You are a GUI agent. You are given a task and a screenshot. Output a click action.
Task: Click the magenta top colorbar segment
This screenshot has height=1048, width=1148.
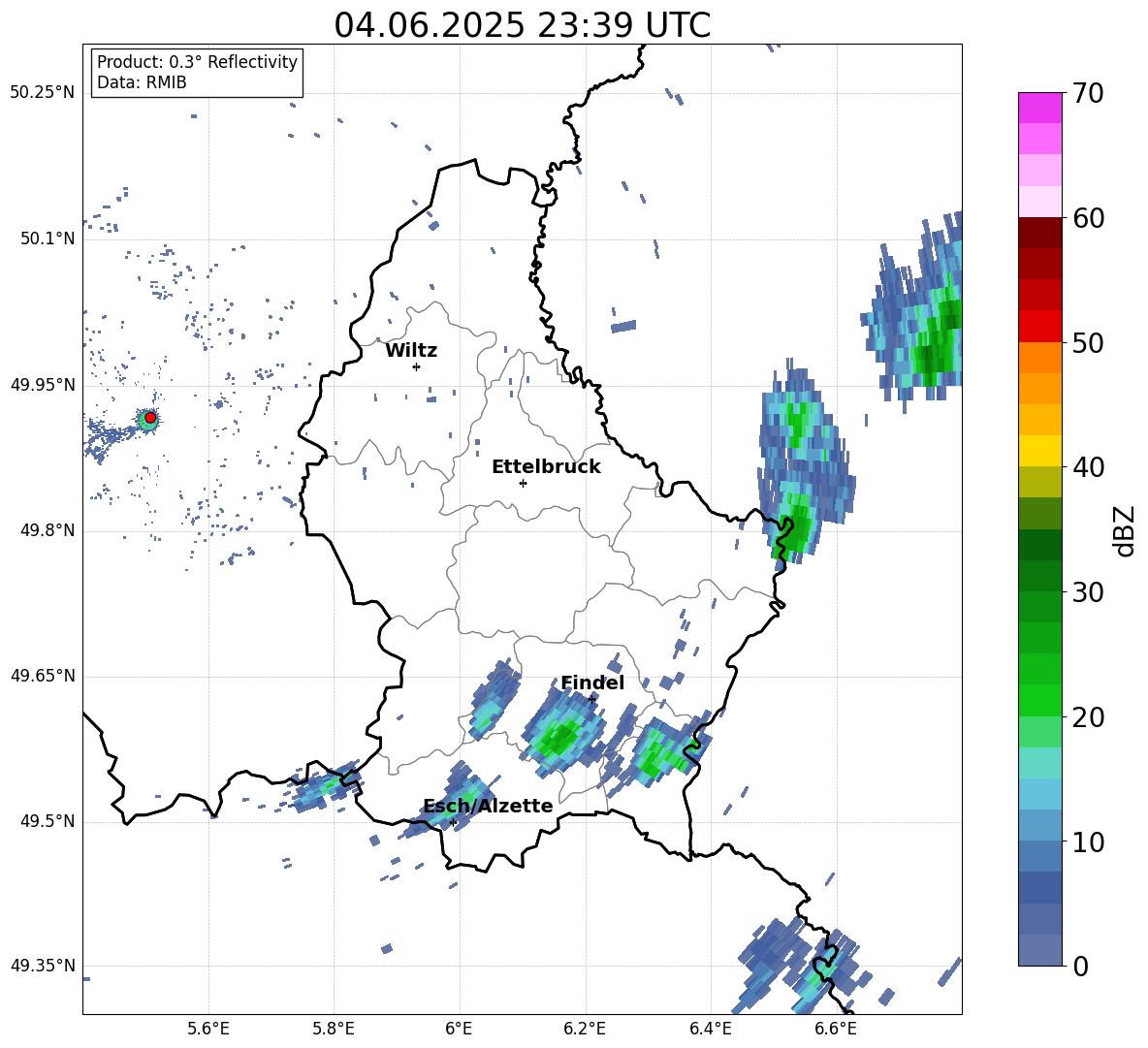click(1039, 108)
